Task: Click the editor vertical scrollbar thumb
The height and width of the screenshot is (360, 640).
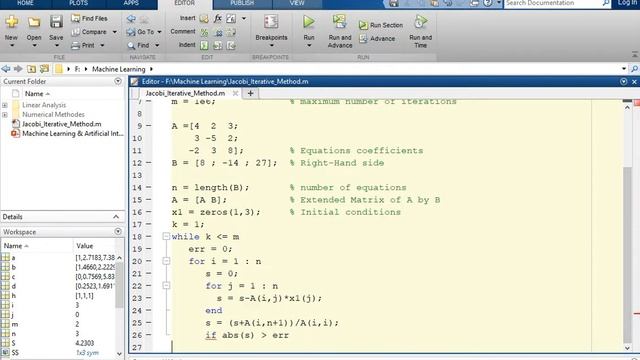Action: [627, 255]
